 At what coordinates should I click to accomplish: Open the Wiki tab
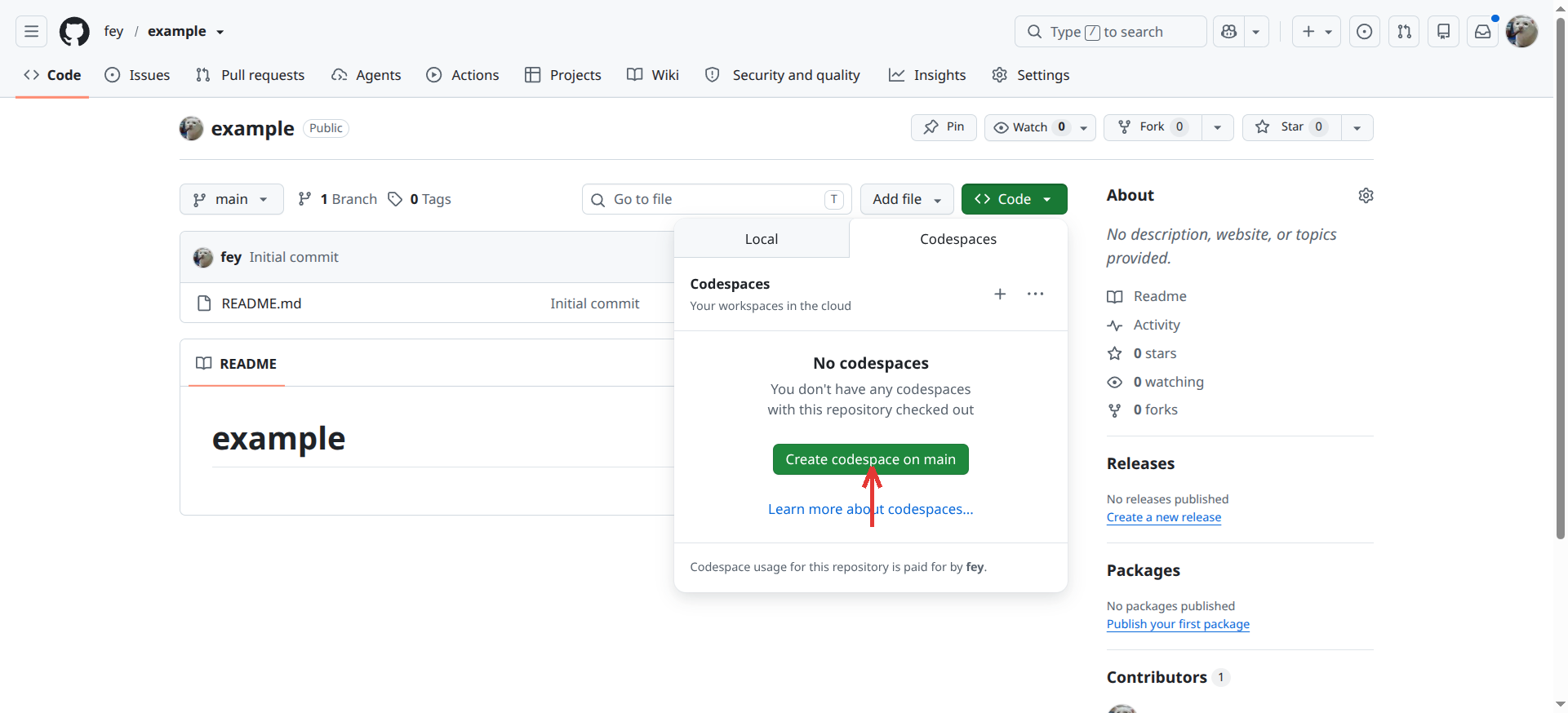[x=653, y=75]
